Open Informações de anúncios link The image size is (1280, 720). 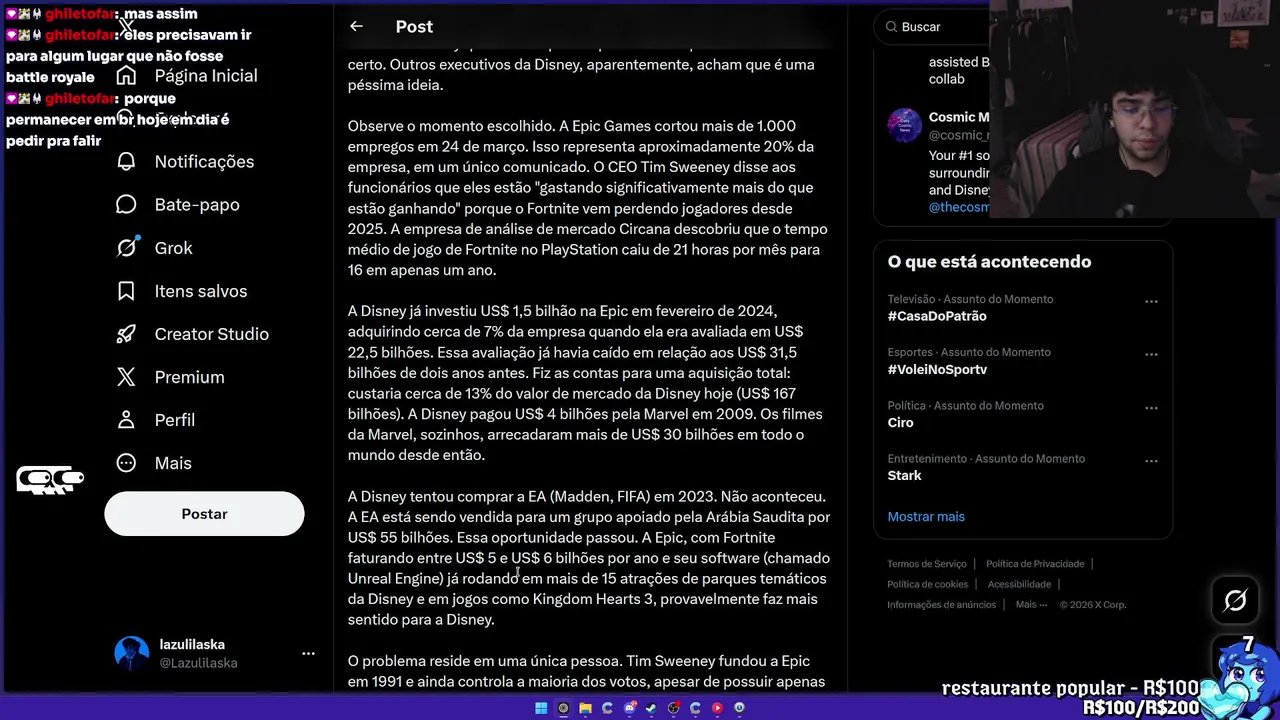(x=941, y=604)
